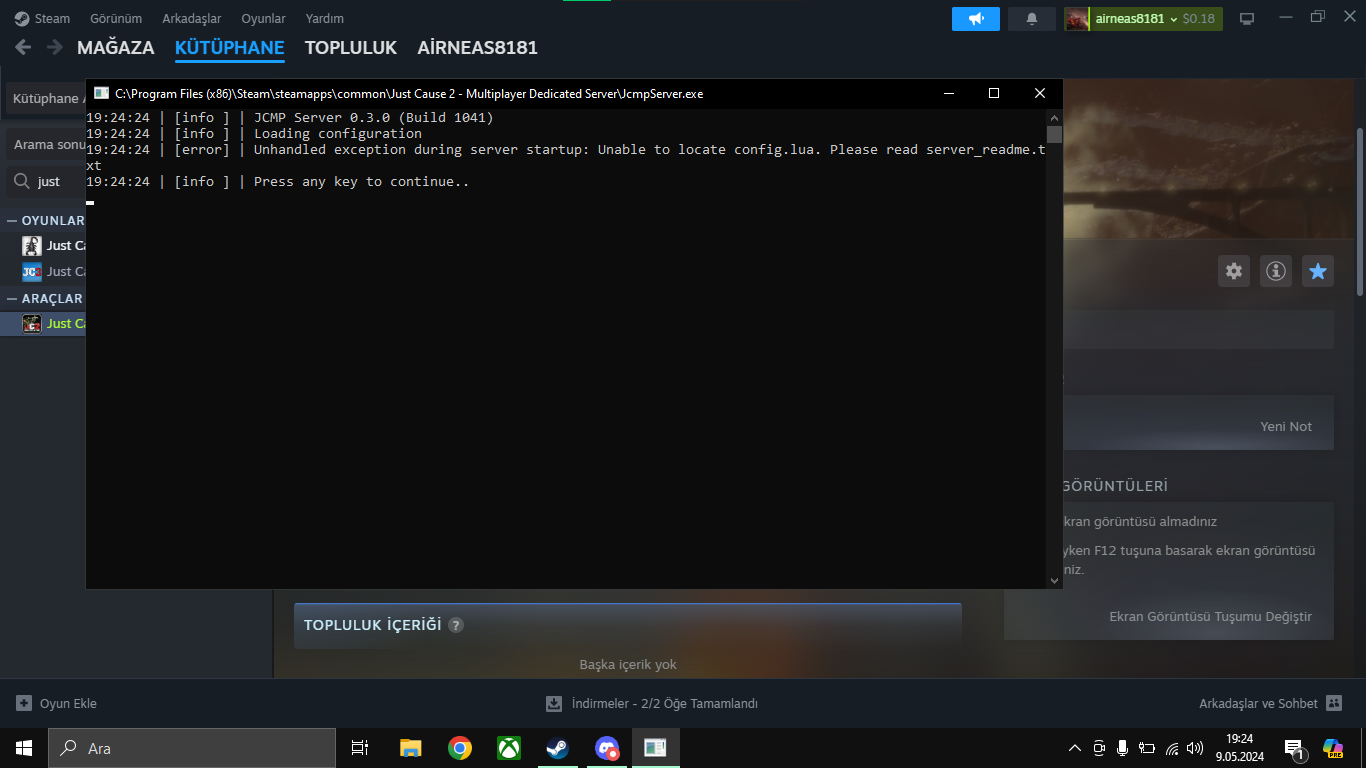Open Task View on the taskbar
The width and height of the screenshot is (1366, 768).
[360, 748]
